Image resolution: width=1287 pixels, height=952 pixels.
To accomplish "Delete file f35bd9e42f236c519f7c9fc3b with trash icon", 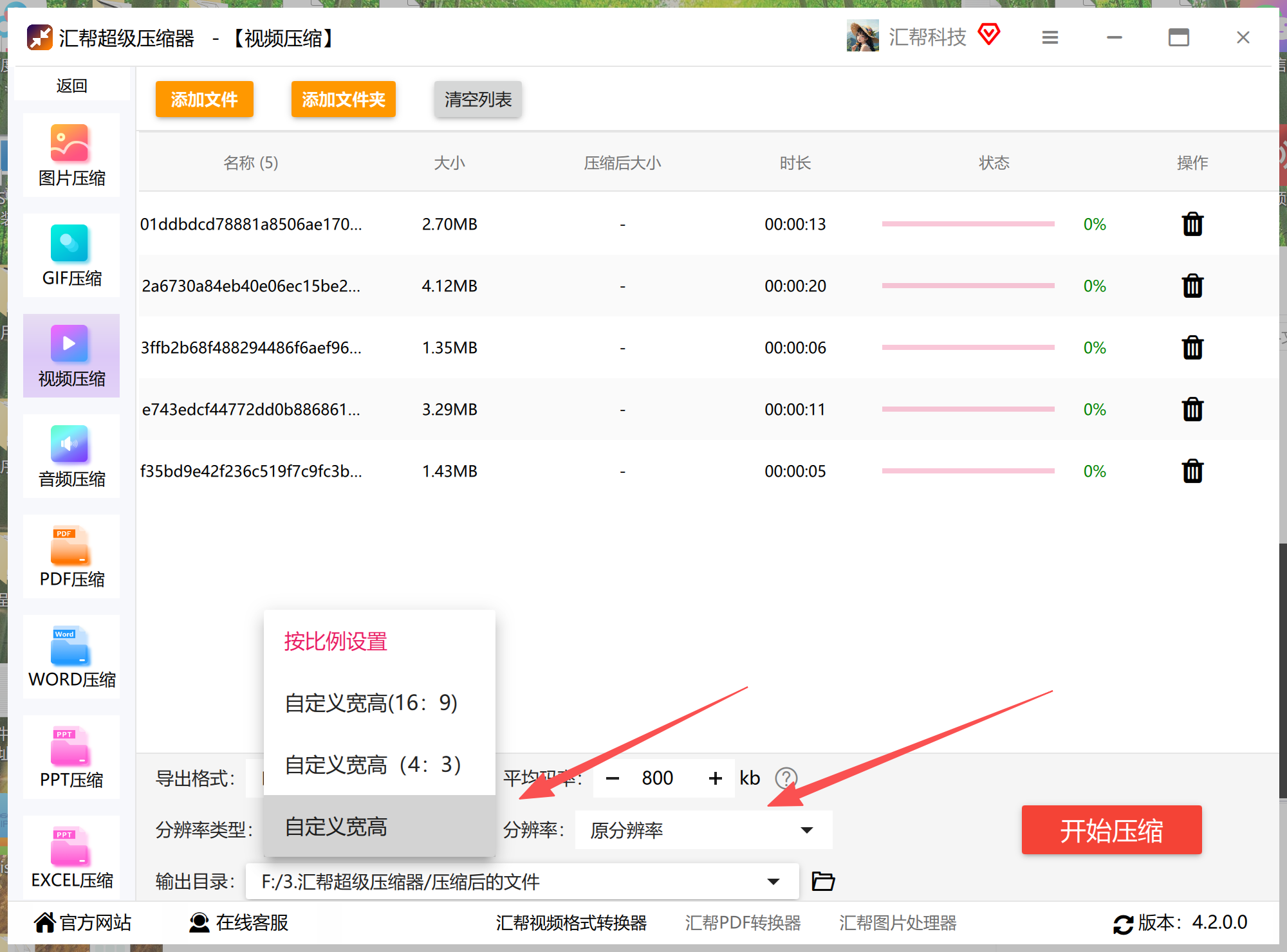I will point(1192,471).
